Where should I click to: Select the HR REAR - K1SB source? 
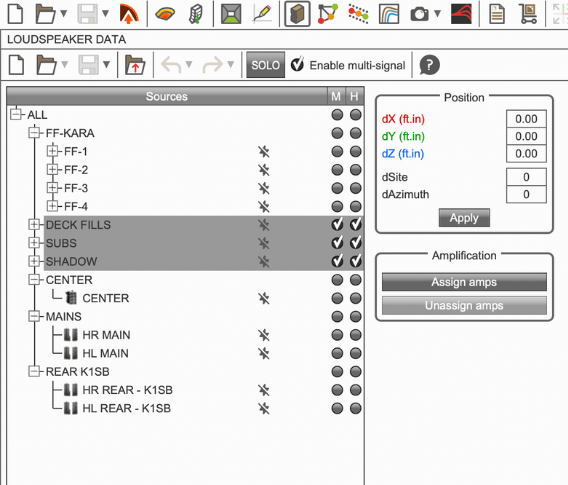tap(127, 390)
